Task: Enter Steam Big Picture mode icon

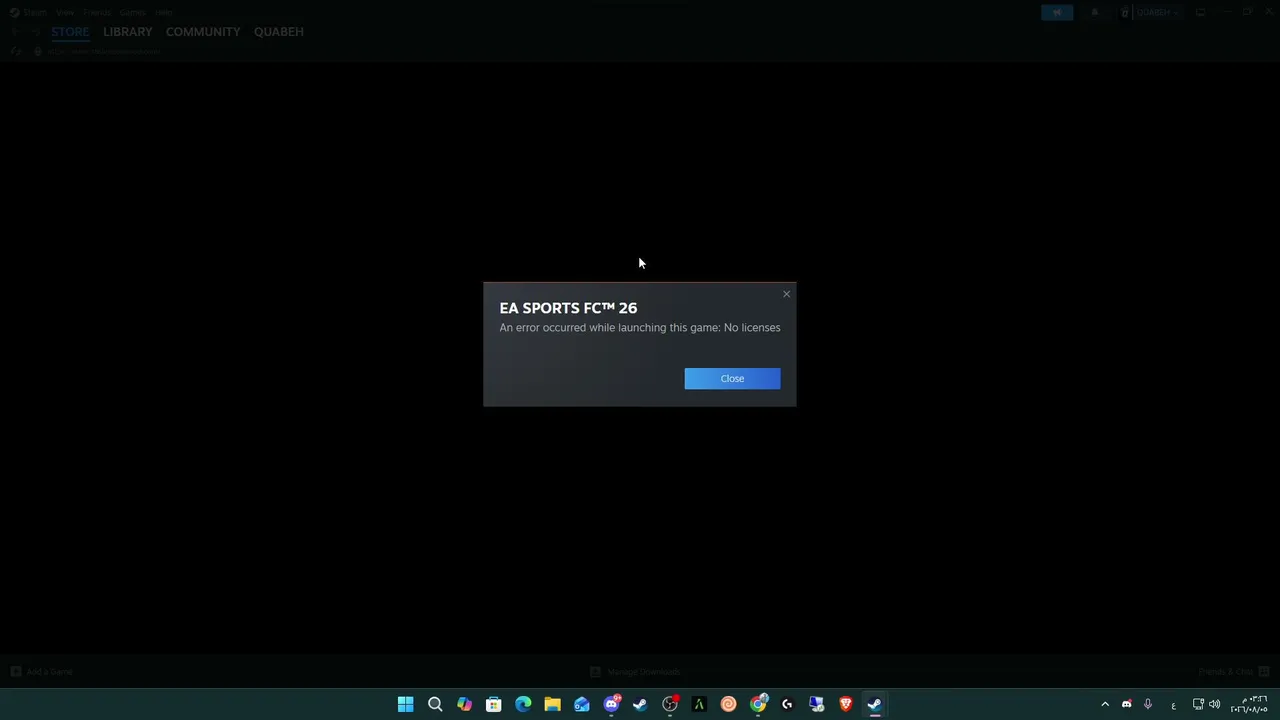Action: [1200, 12]
